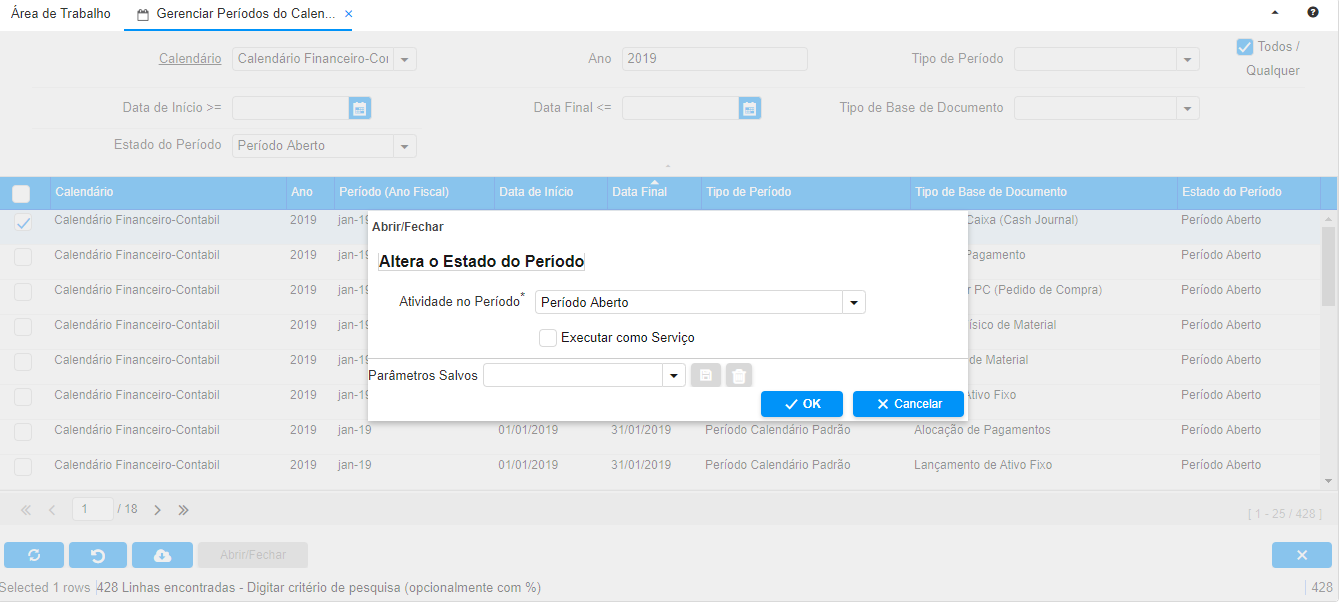Uncheck the Todos / Qualquer checkbox

[1245, 47]
